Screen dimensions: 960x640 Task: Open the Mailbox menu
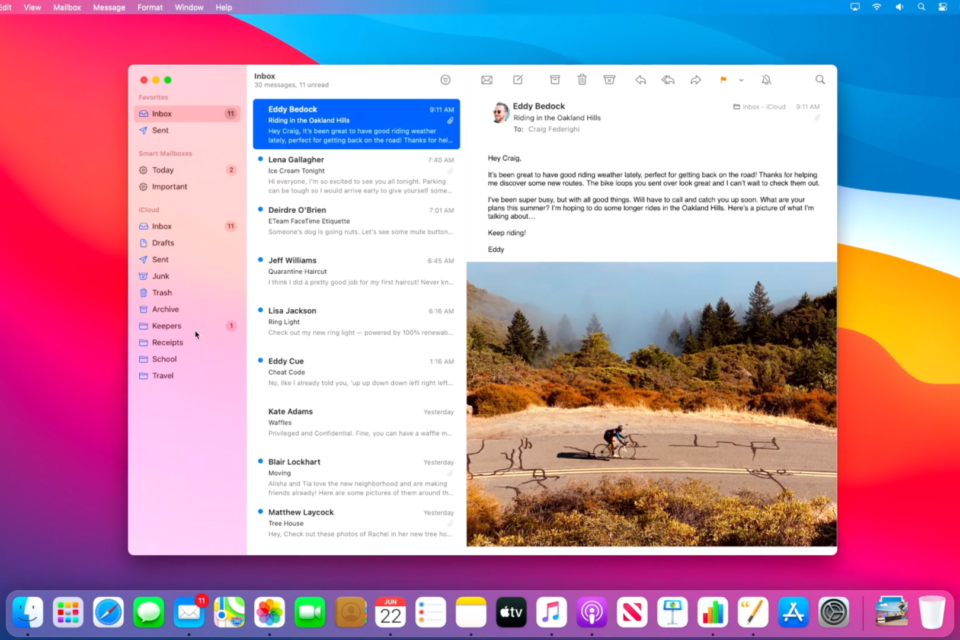[x=67, y=7]
